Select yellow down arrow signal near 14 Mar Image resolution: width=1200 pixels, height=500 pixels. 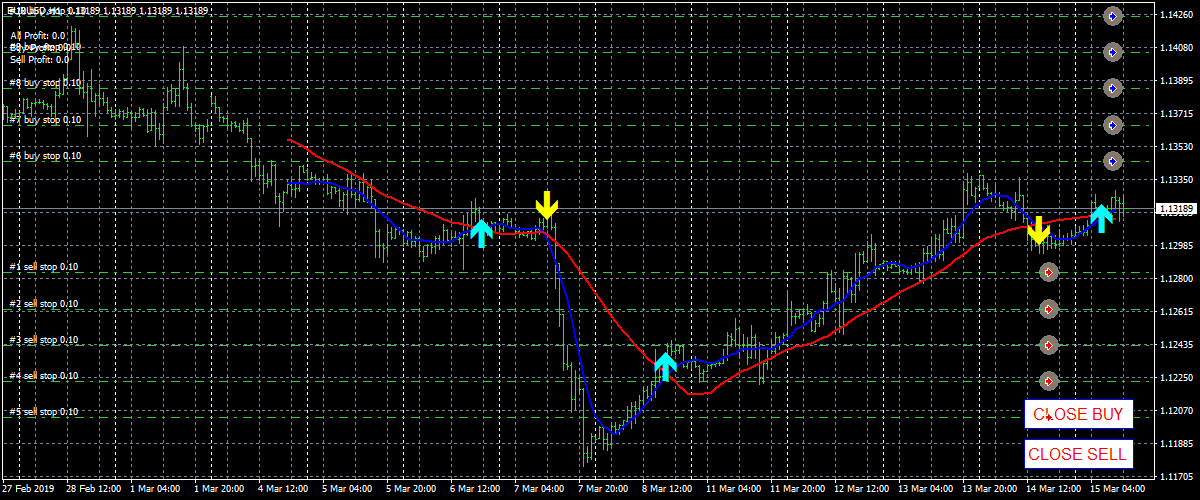tap(1038, 230)
